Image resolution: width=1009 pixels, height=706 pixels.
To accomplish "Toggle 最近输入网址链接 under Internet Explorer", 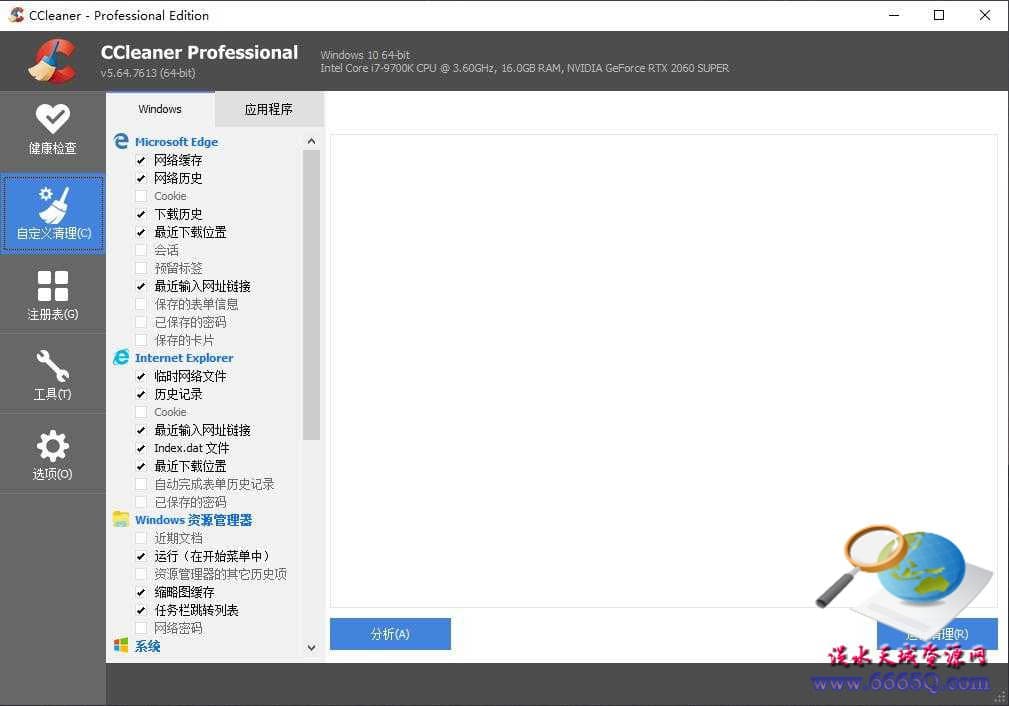I will click(x=141, y=430).
